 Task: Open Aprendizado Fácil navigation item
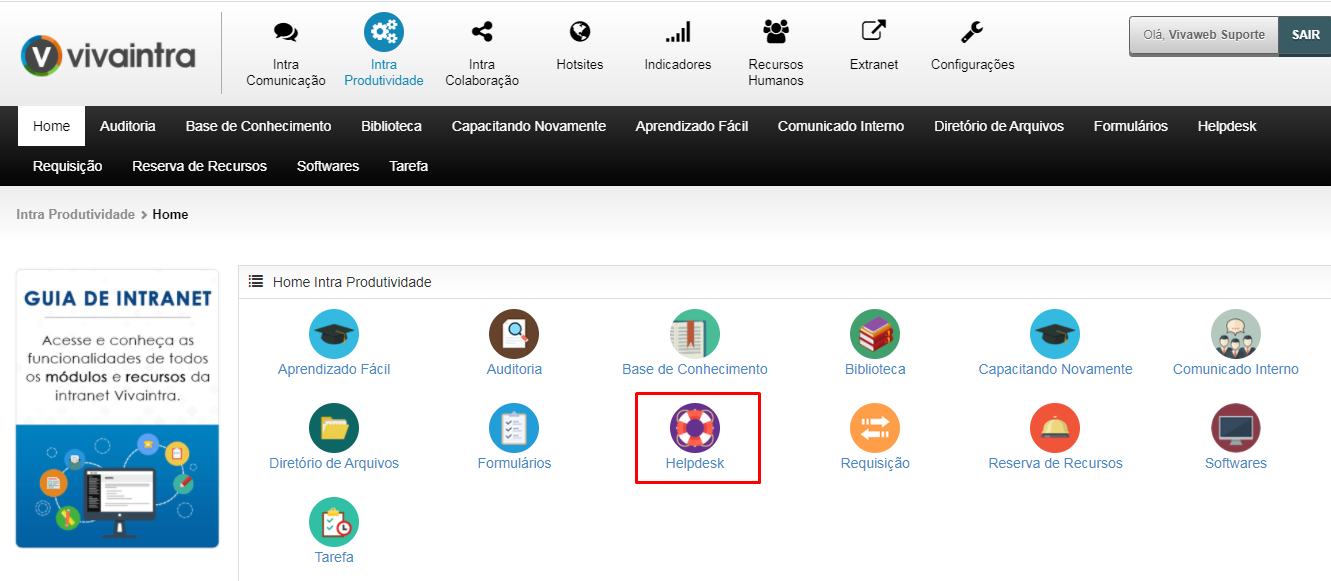click(x=692, y=126)
